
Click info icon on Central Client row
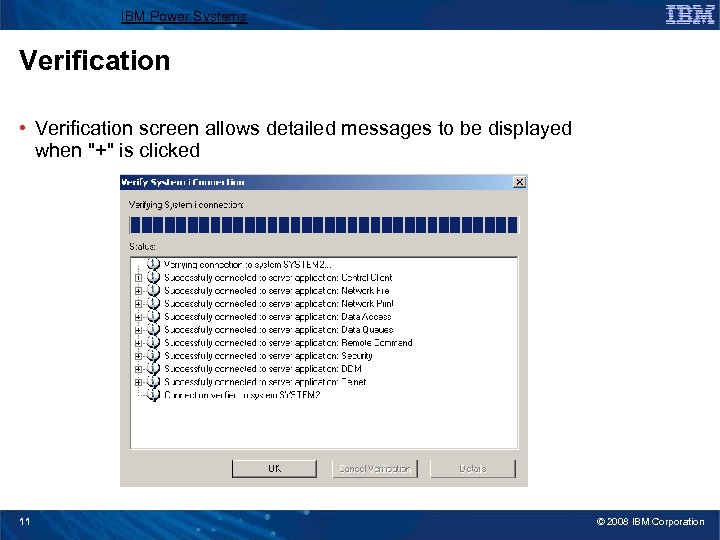(x=153, y=277)
